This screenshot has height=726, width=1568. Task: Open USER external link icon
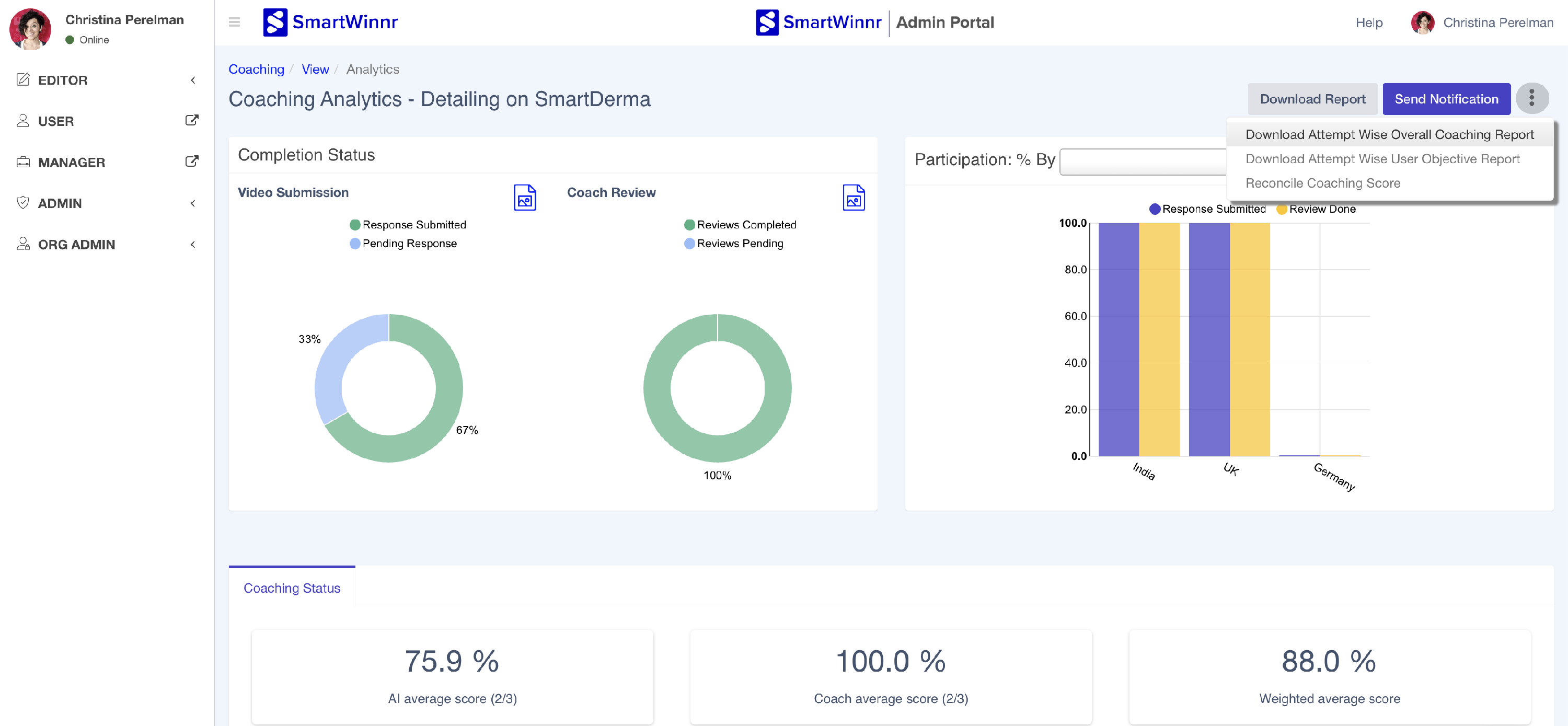[x=191, y=121]
